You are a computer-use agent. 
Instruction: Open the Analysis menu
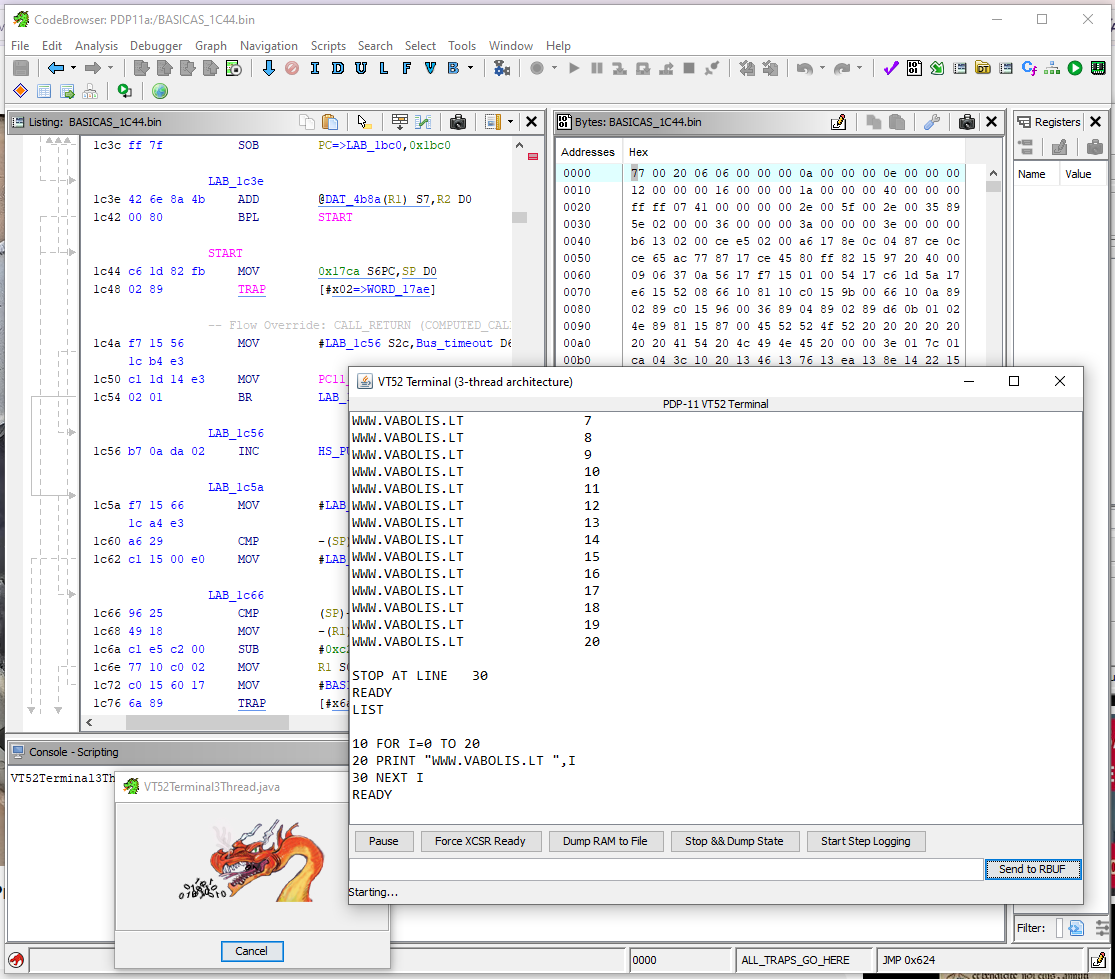pyautogui.click(x=96, y=46)
